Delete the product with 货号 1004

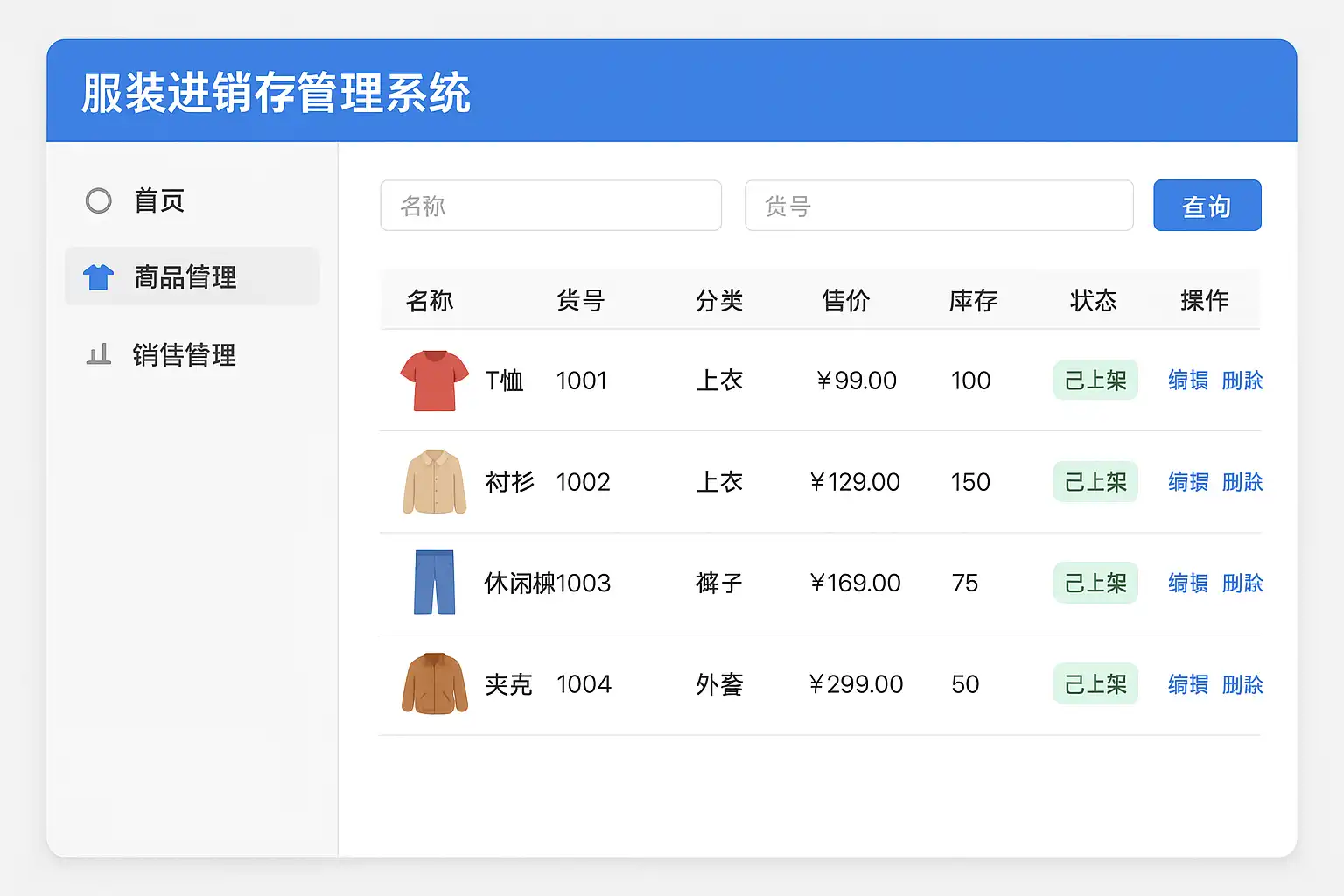pos(1242,684)
